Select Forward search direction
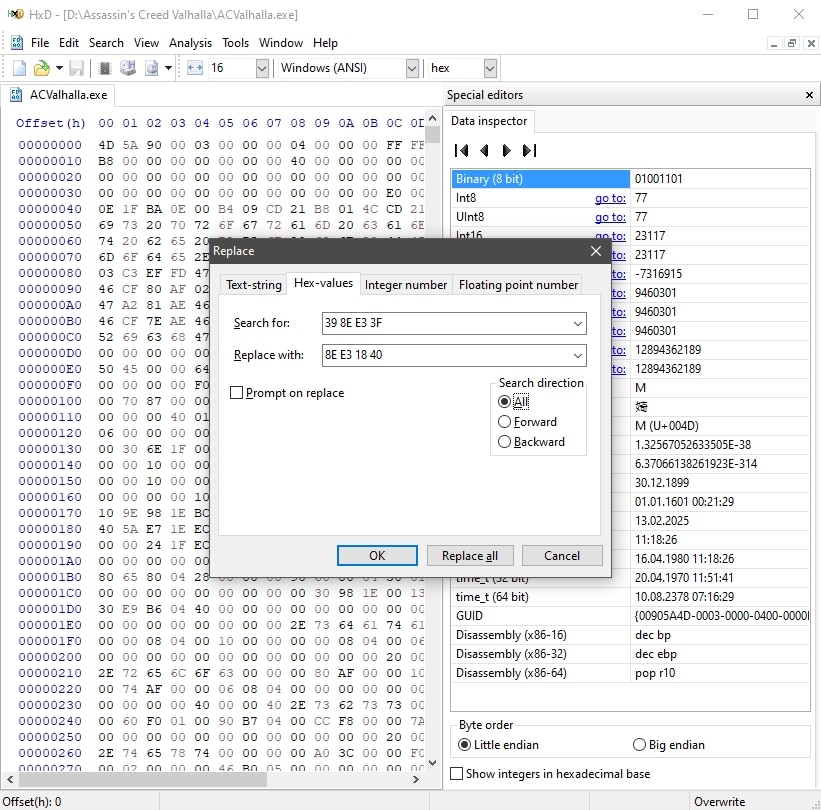The width and height of the screenshot is (821, 810). tap(504, 421)
